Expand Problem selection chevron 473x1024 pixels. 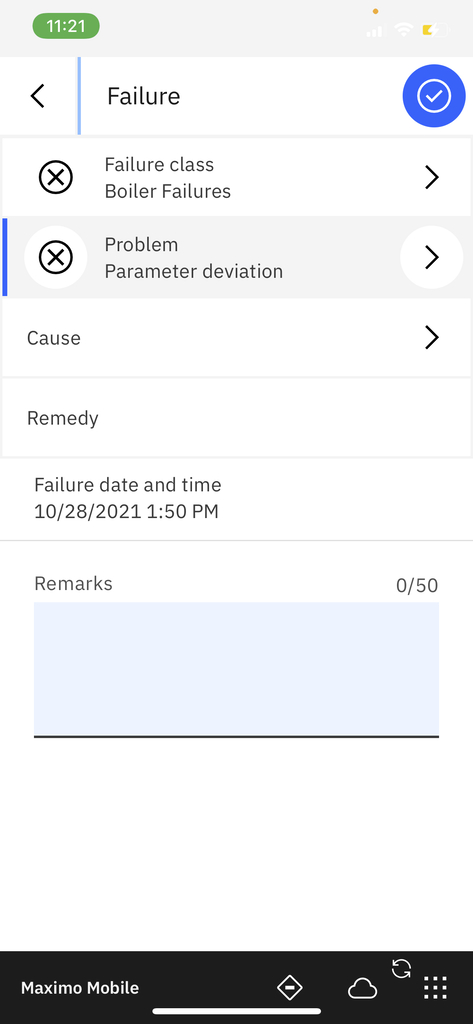pos(432,258)
